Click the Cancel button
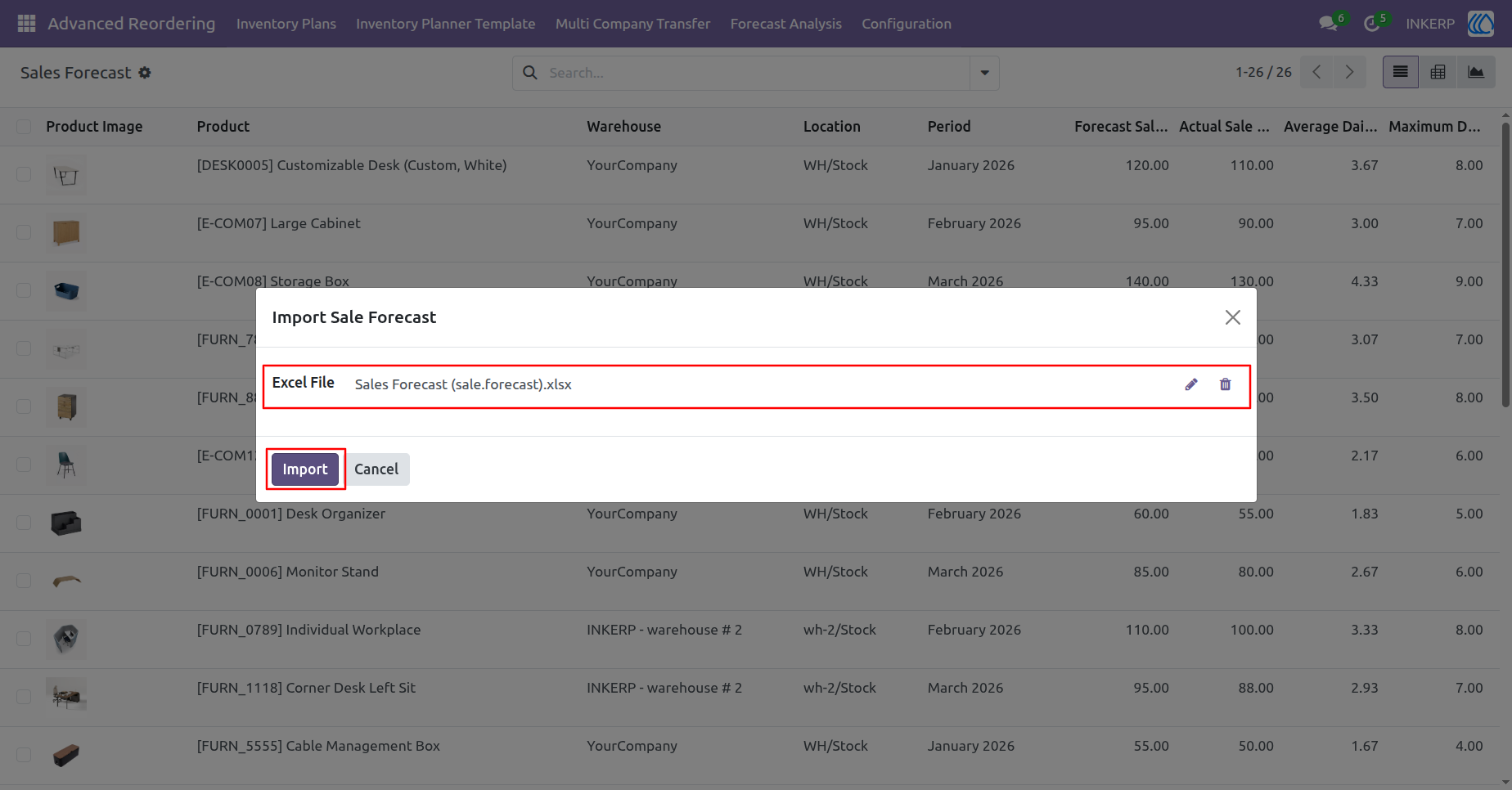 376,469
